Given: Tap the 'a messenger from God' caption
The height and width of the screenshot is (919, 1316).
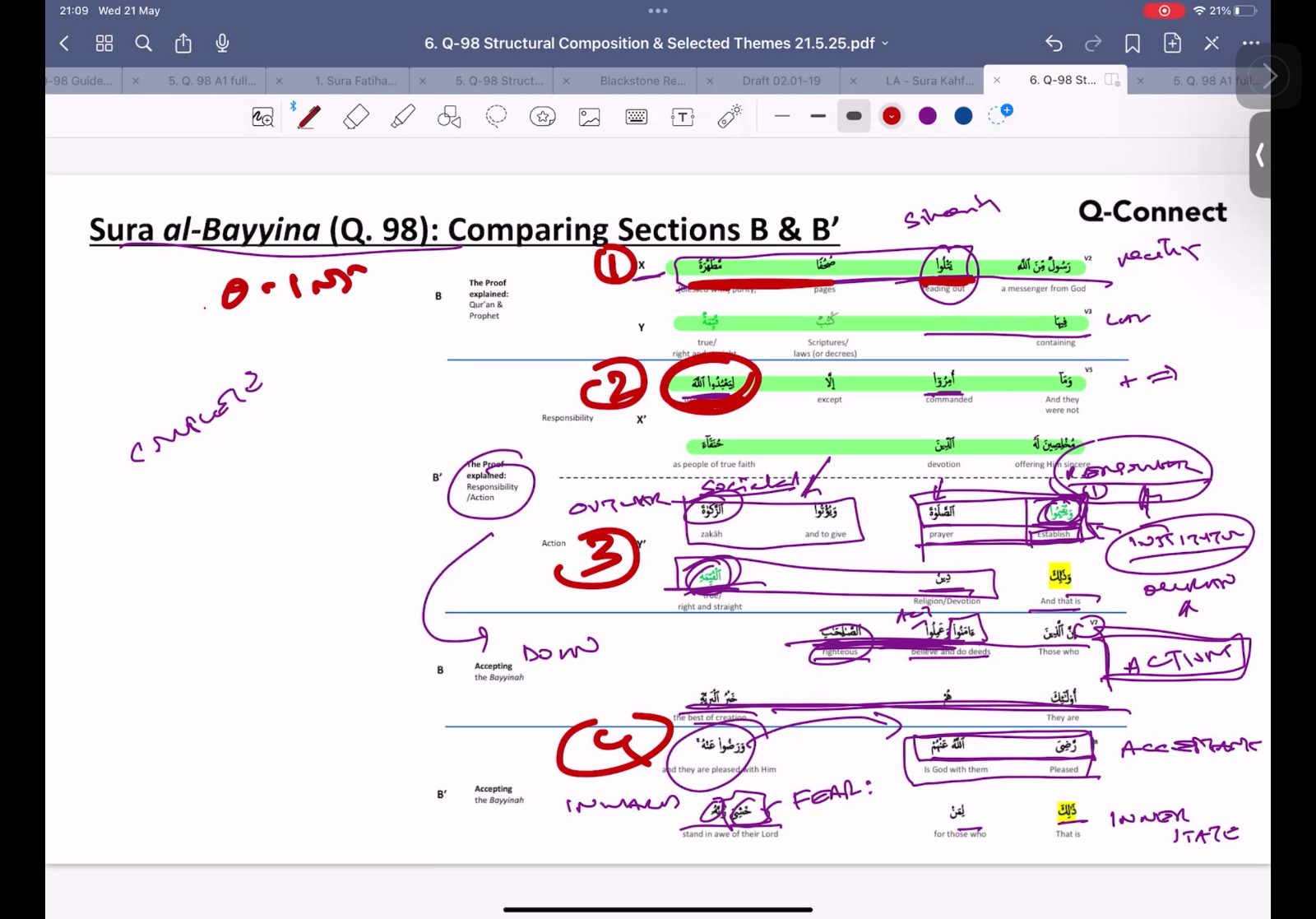Looking at the screenshot, I should coord(1043,289).
